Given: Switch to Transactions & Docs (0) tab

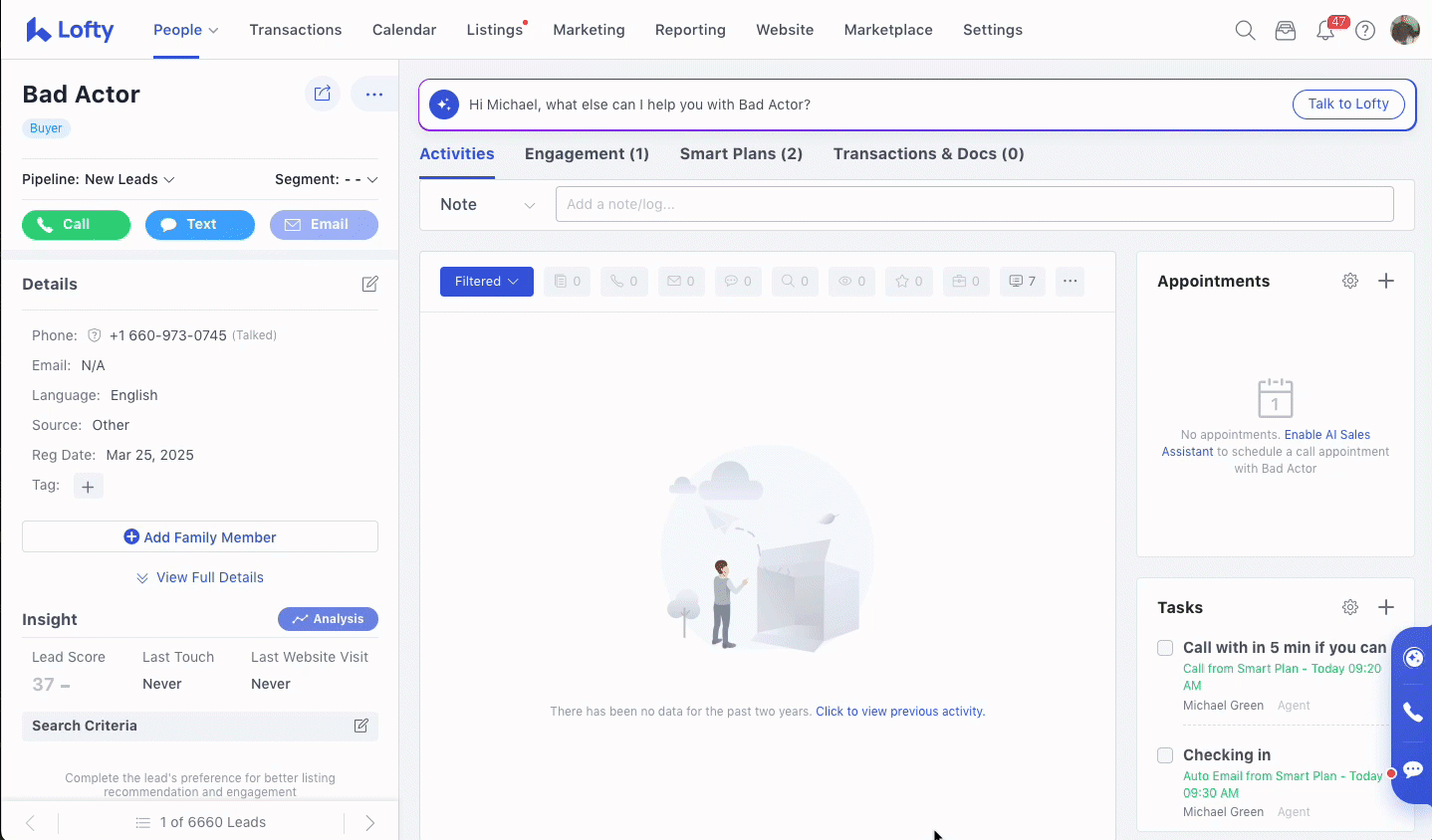Looking at the screenshot, I should [929, 154].
